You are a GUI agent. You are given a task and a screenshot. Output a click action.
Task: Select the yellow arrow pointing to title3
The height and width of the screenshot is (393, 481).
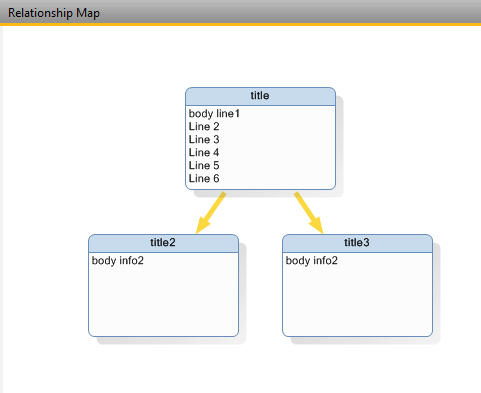(x=309, y=213)
